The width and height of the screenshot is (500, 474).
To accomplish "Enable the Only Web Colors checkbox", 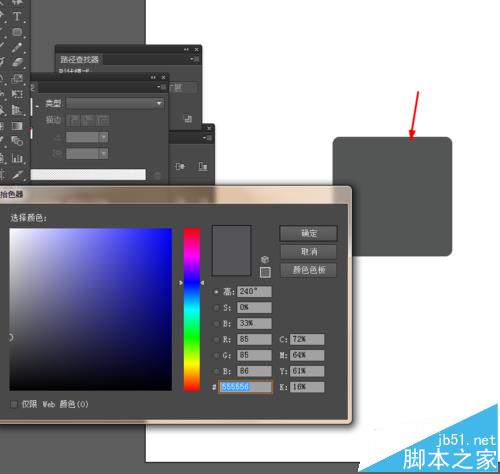I will [14, 404].
